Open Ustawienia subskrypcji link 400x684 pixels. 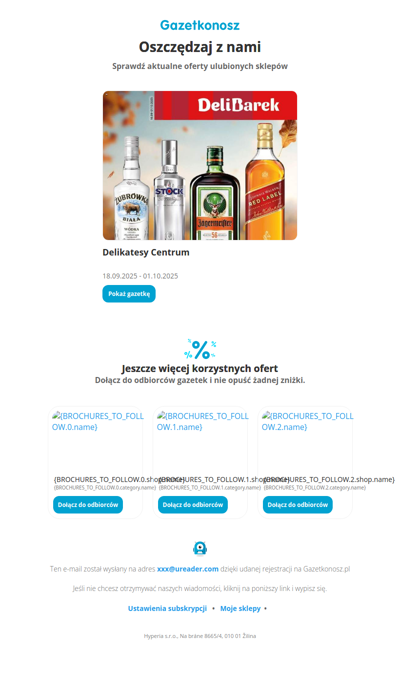tap(167, 608)
